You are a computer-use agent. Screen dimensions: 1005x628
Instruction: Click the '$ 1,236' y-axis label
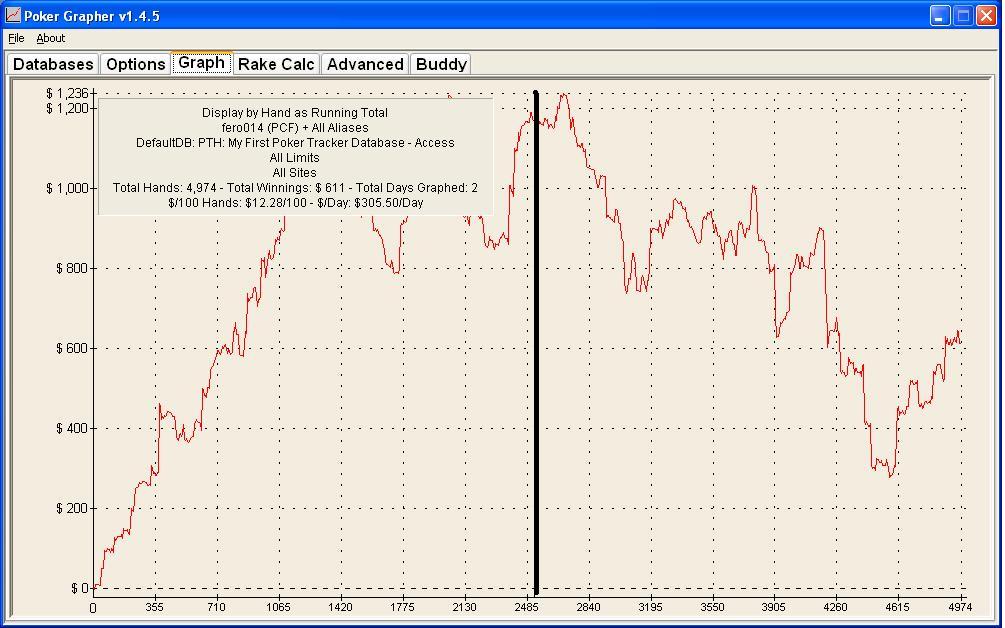(x=67, y=94)
